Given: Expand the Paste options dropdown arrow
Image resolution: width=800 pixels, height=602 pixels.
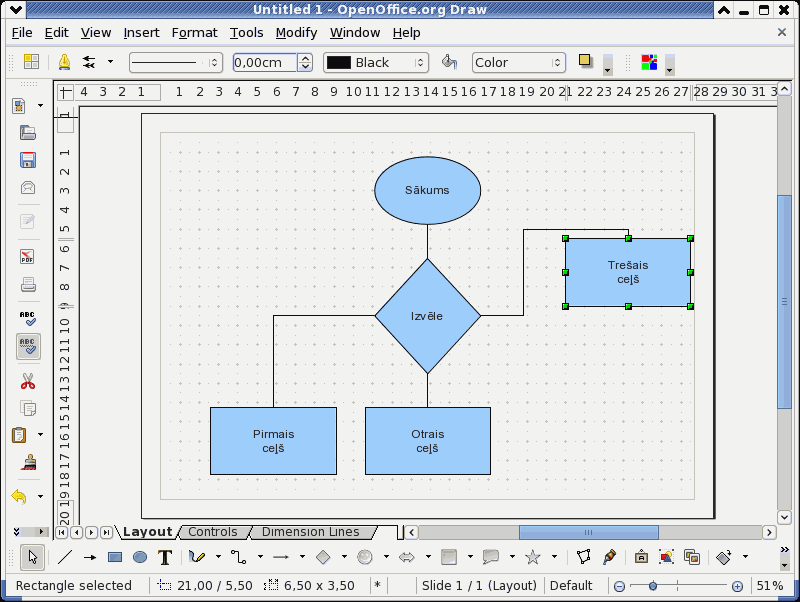Looking at the screenshot, I should point(40,435).
